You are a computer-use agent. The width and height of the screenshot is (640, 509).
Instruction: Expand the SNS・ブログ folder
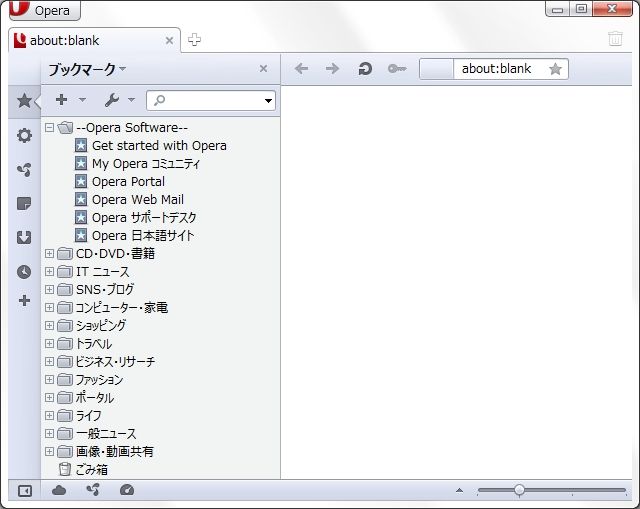[x=49, y=289]
